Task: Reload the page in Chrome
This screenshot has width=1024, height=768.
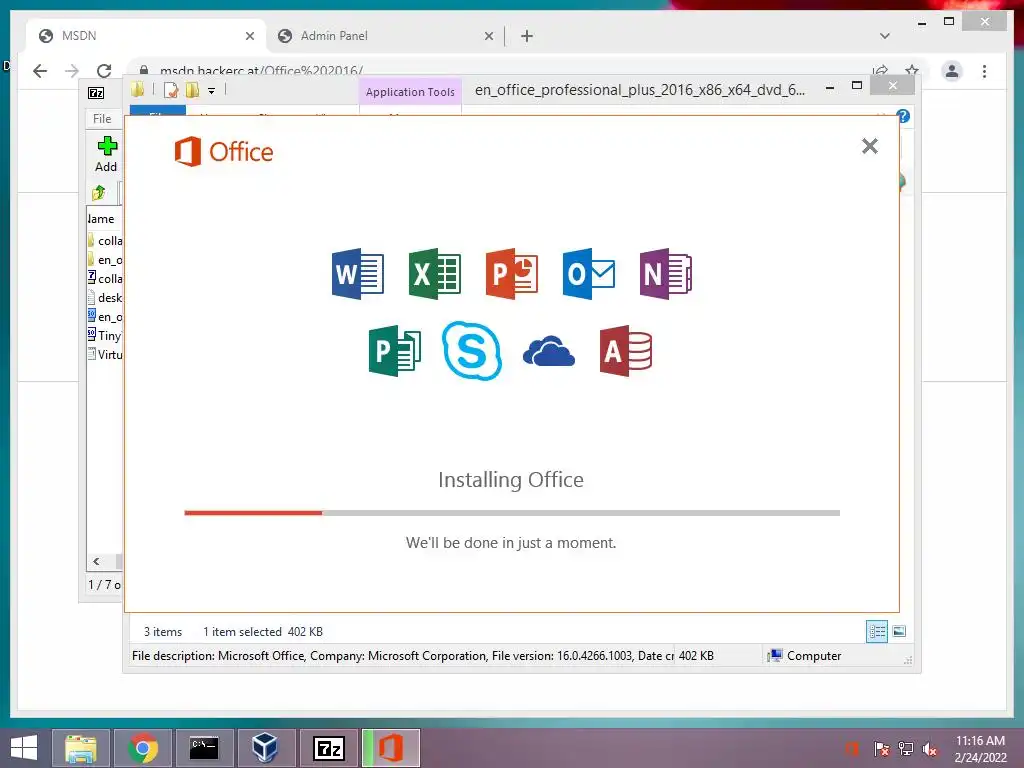Action: click(x=104, y=71)
